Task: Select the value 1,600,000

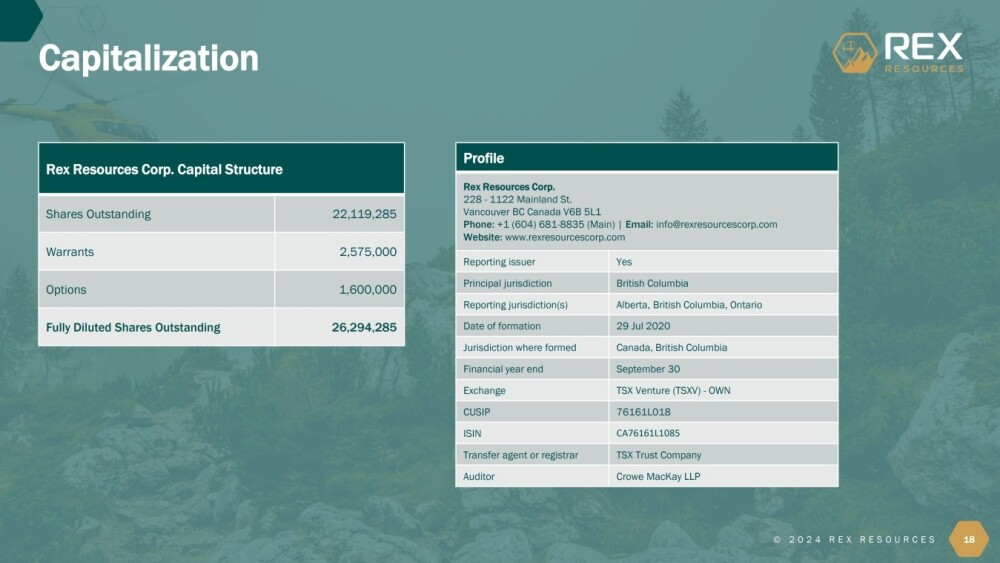Action: [368, 289]
